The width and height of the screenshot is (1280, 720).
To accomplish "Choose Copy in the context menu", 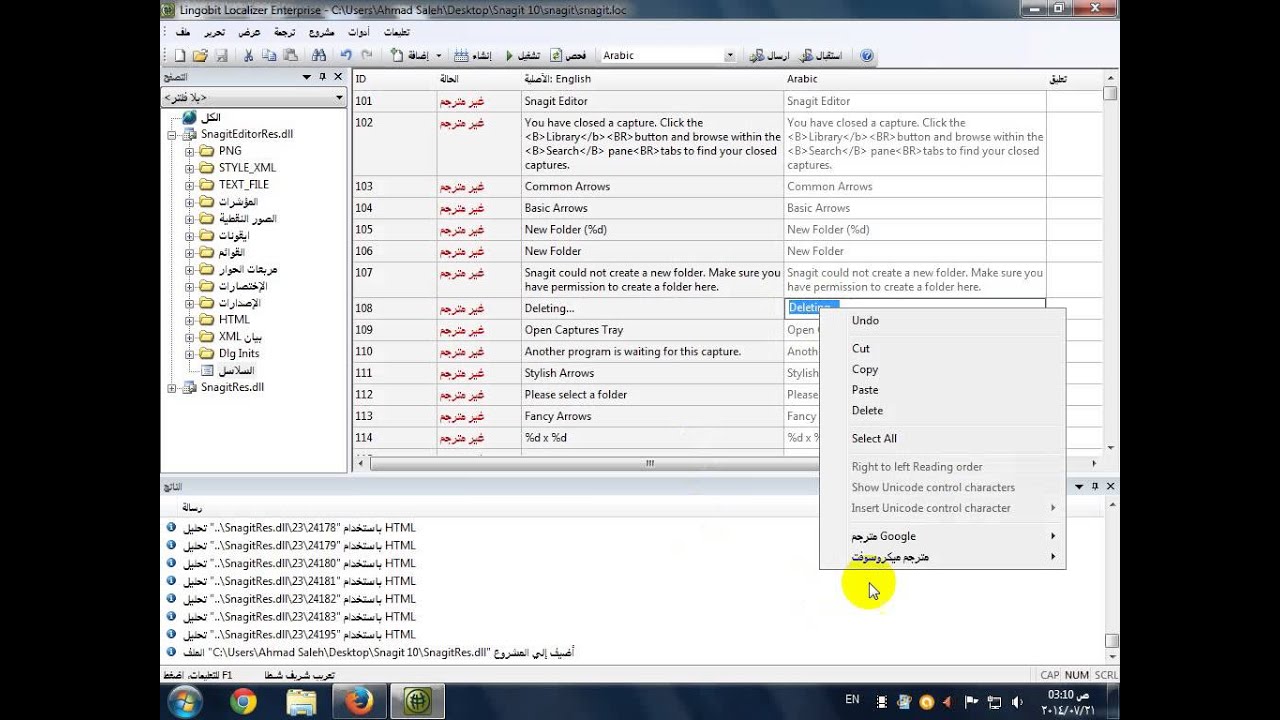I will tap(942, 370).
